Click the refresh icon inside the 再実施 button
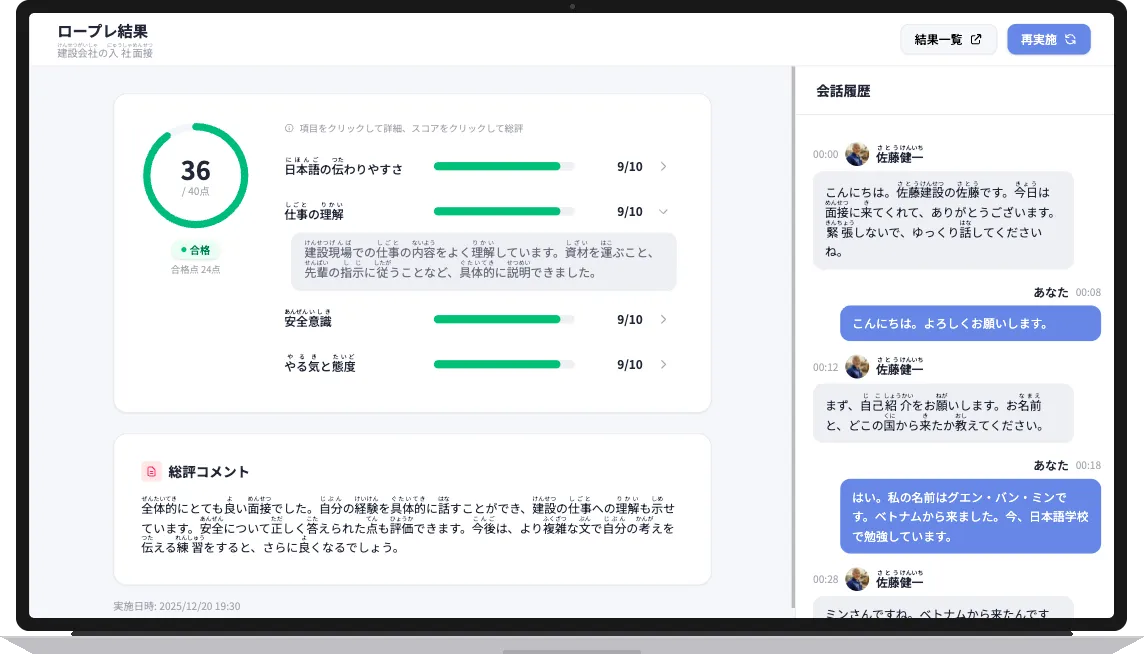1144x654 pixels. (x=1070, y=40)
